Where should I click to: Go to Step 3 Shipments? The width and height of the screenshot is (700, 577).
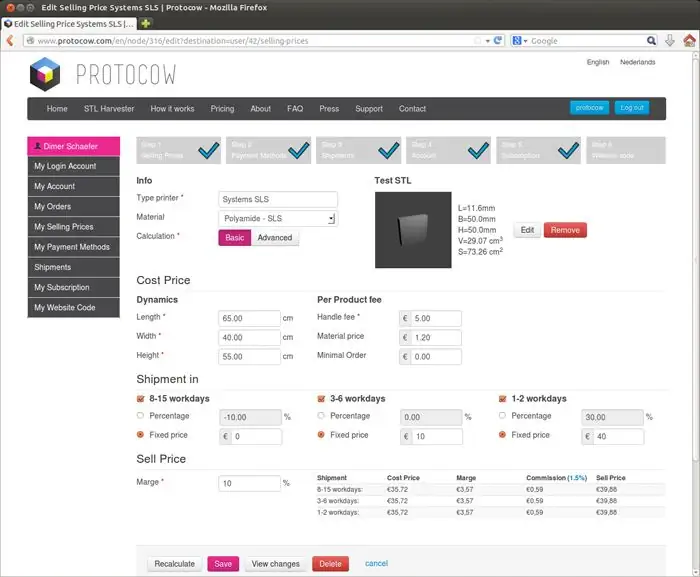coord(358,150)
